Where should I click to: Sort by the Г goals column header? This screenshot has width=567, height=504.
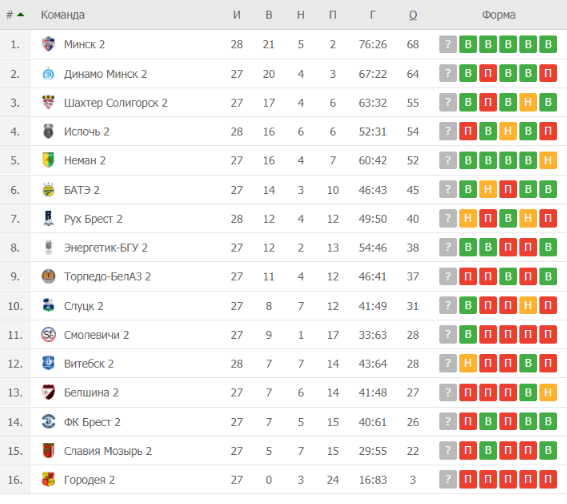(372, 15)
